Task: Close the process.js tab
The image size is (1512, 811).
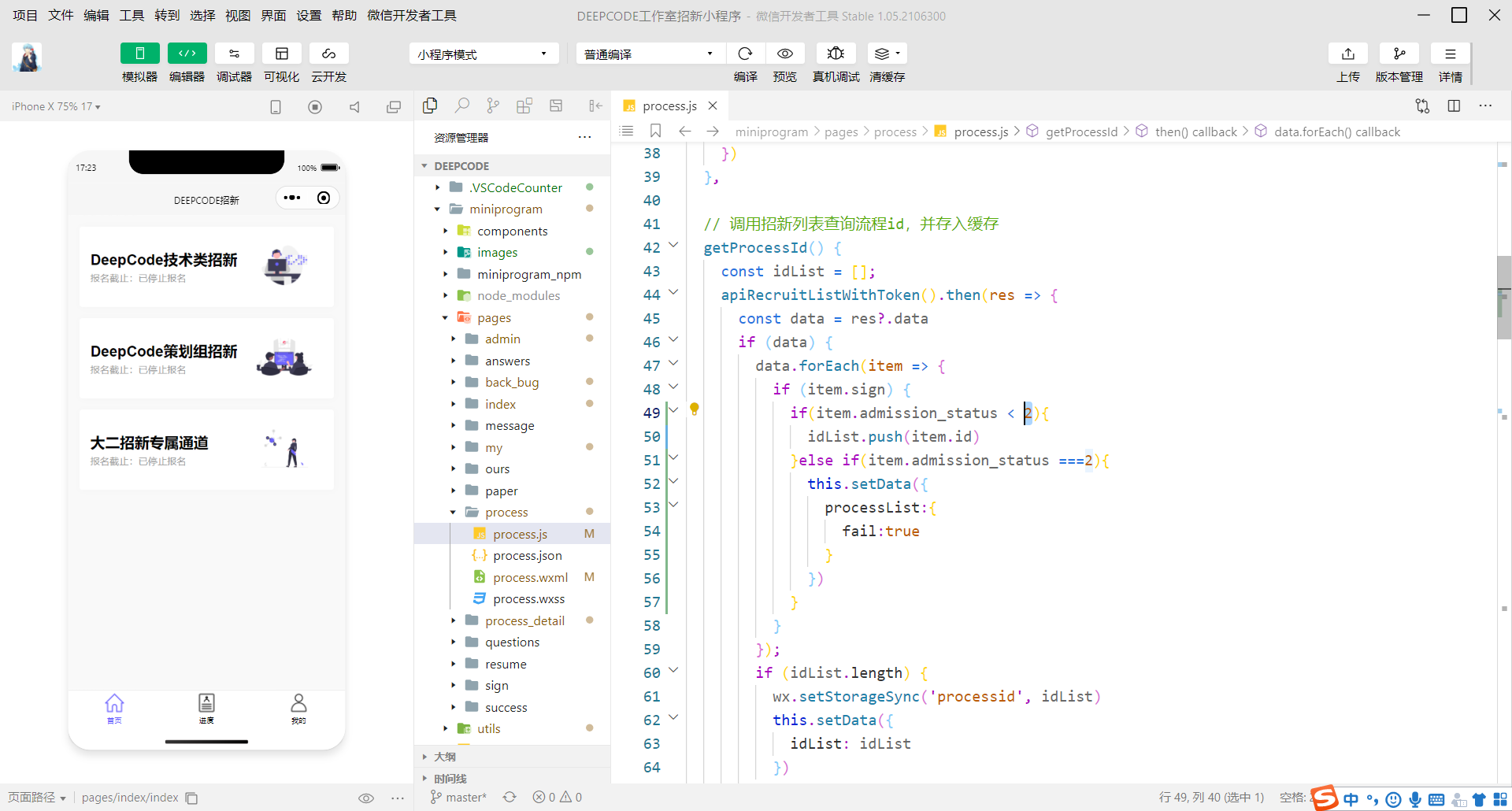Action: pyautogui.click(x=713, y=106)
